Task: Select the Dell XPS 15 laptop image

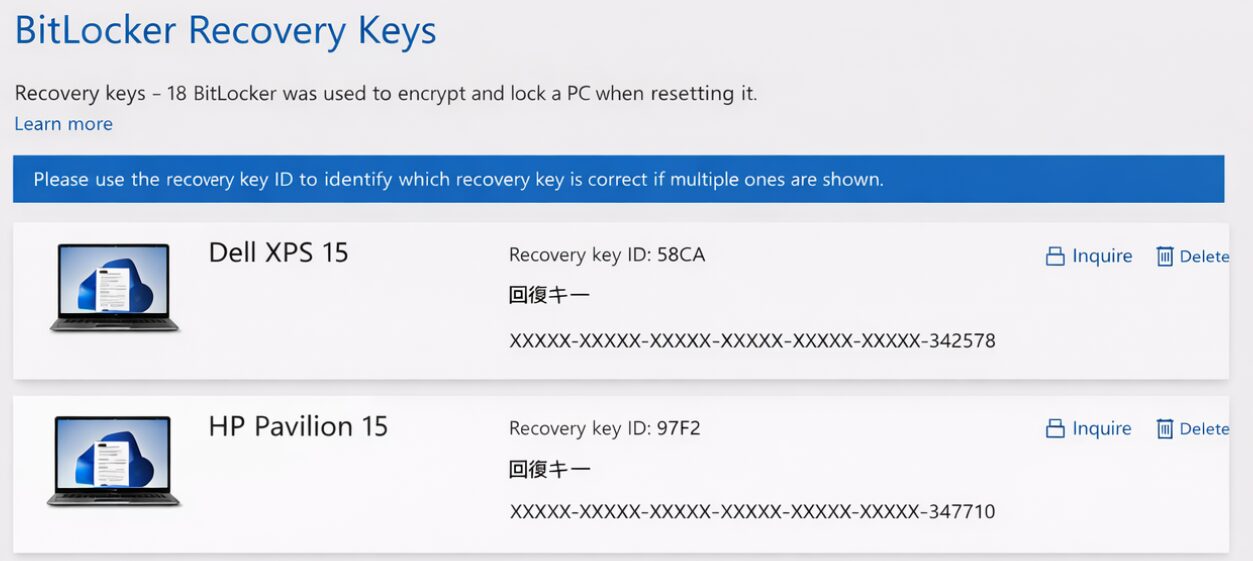Action: 114,288
